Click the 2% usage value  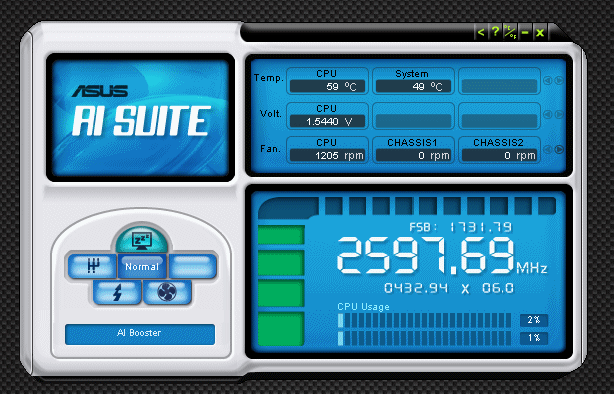tap(534, 320)
